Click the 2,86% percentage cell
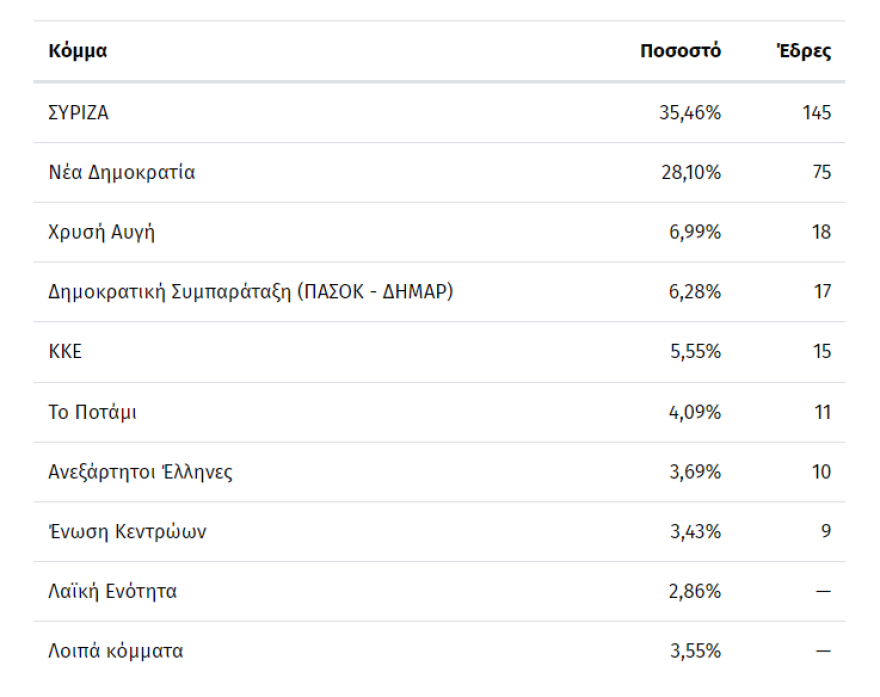The image size is (880, 697). pos(694,591)
